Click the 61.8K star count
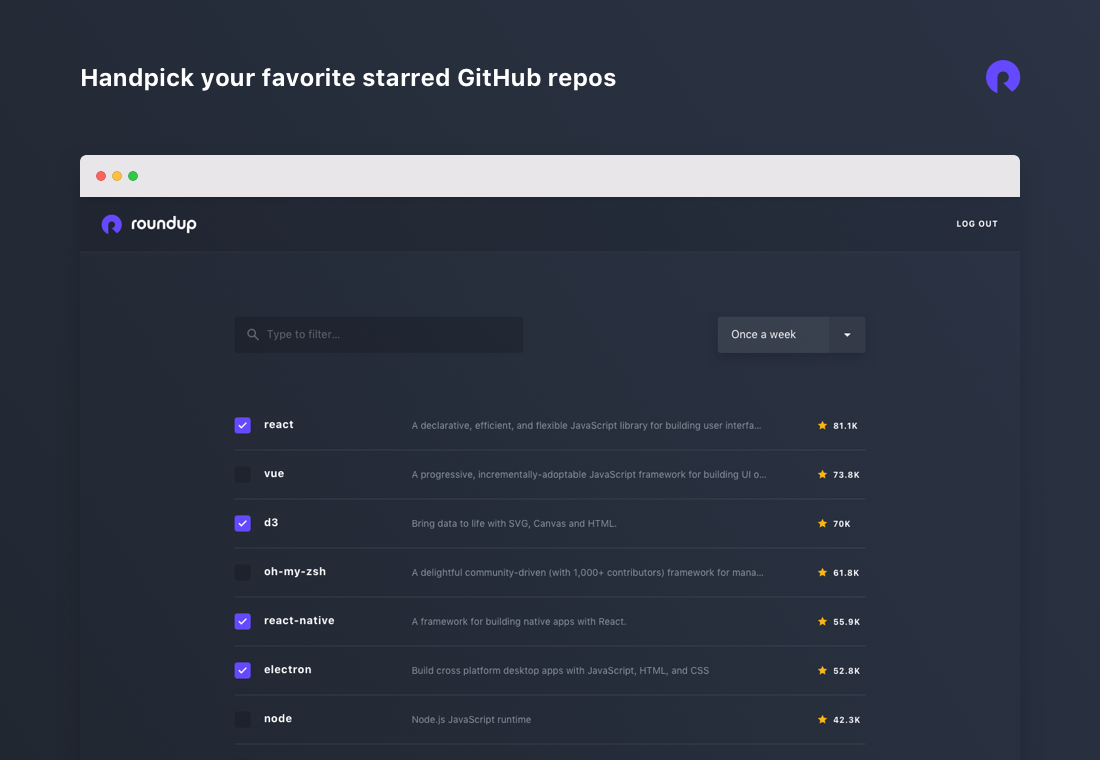Image resolution: width=1100 pixels, height=760 pixels. point(846,573)
